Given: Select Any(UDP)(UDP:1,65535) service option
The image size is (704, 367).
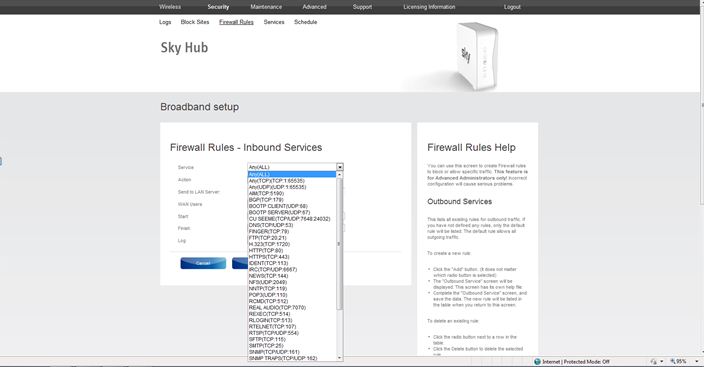Looking at the screenshot, I should (292, 187).
